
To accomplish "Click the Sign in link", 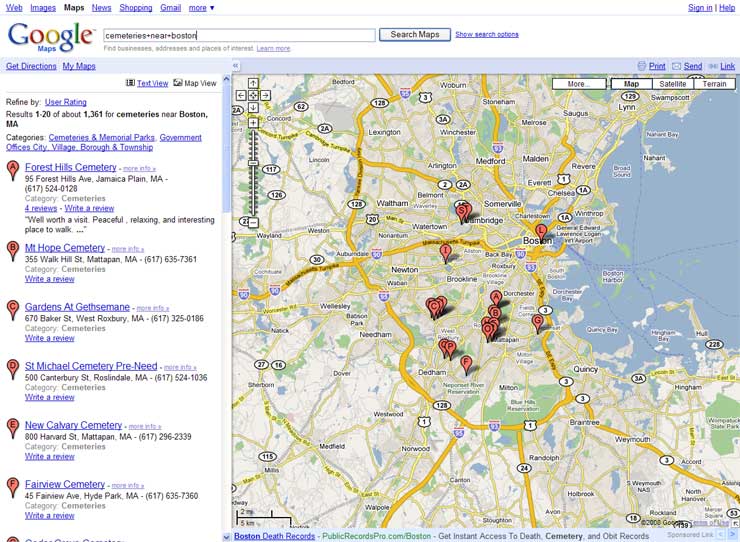I will click(x=700, y=8).
